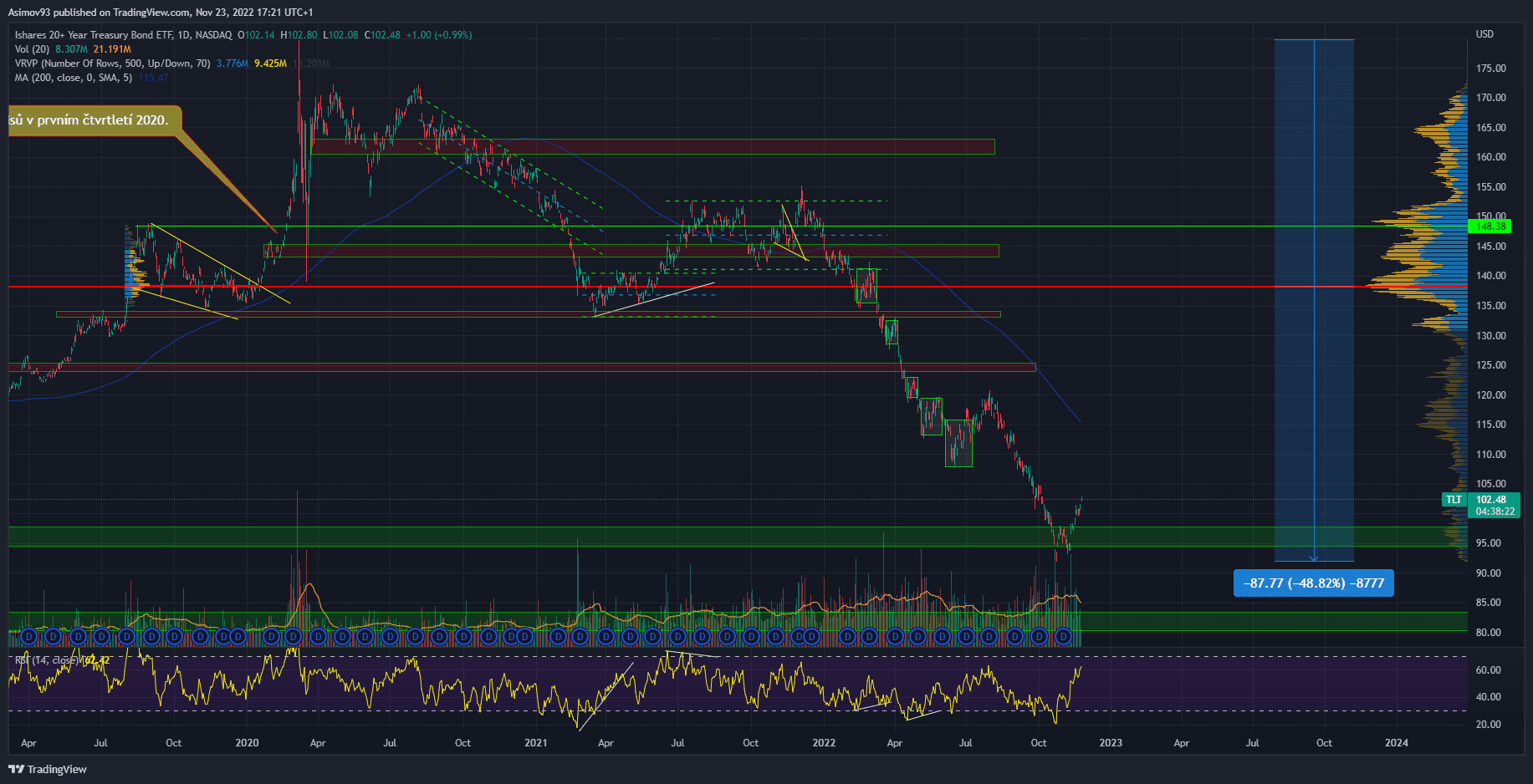
Task: Click the 2024 label on time axis
Action: (1396, 743)
